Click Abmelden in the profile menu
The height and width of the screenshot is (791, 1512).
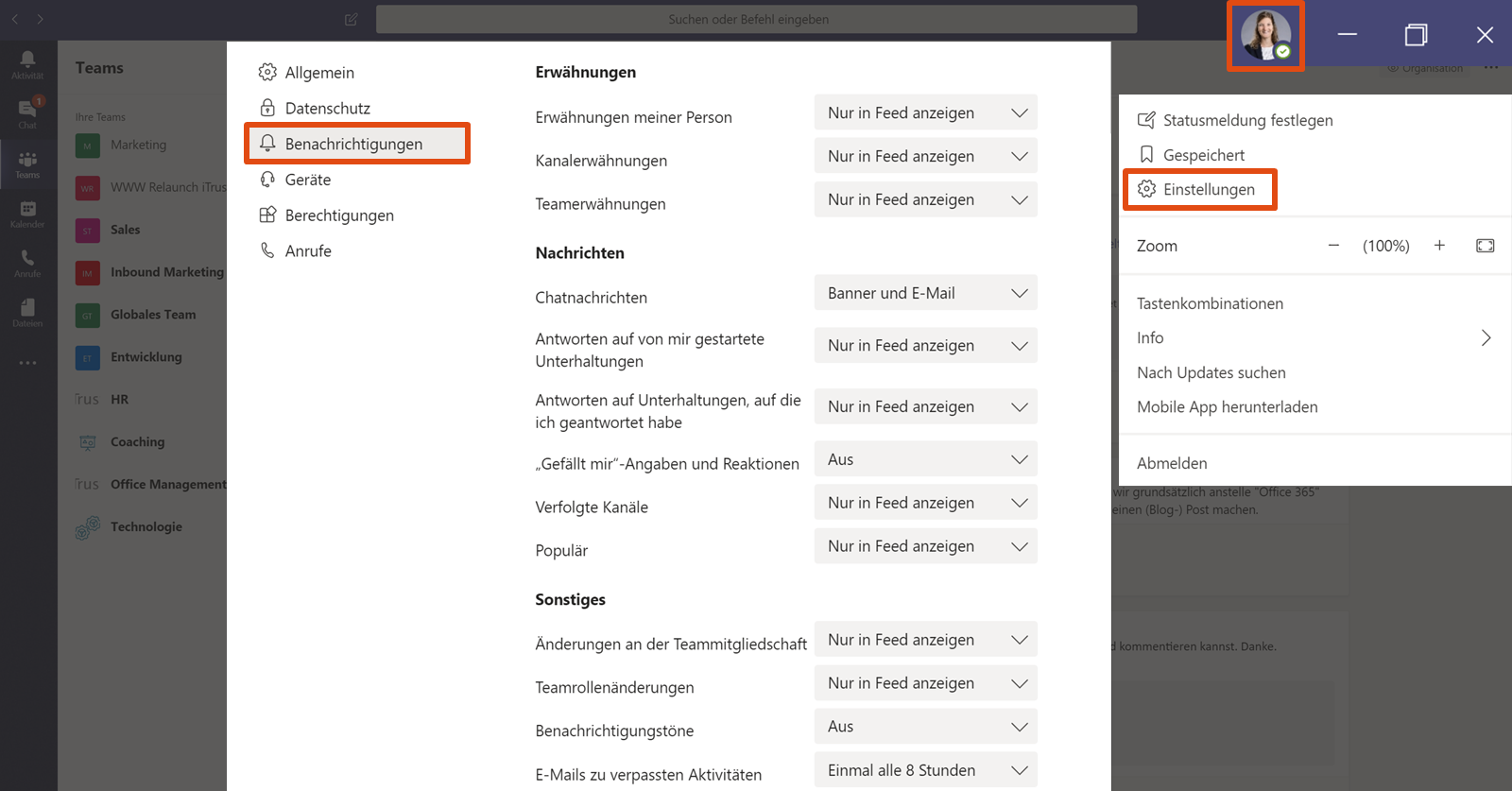1172,463
